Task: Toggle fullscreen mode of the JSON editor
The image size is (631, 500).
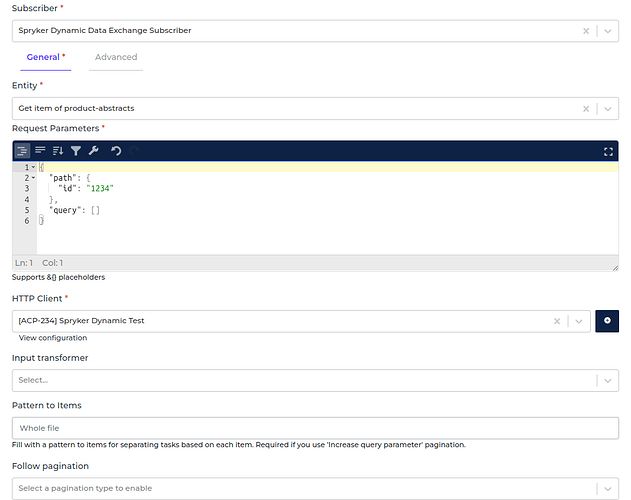Action: click(608, 151)
